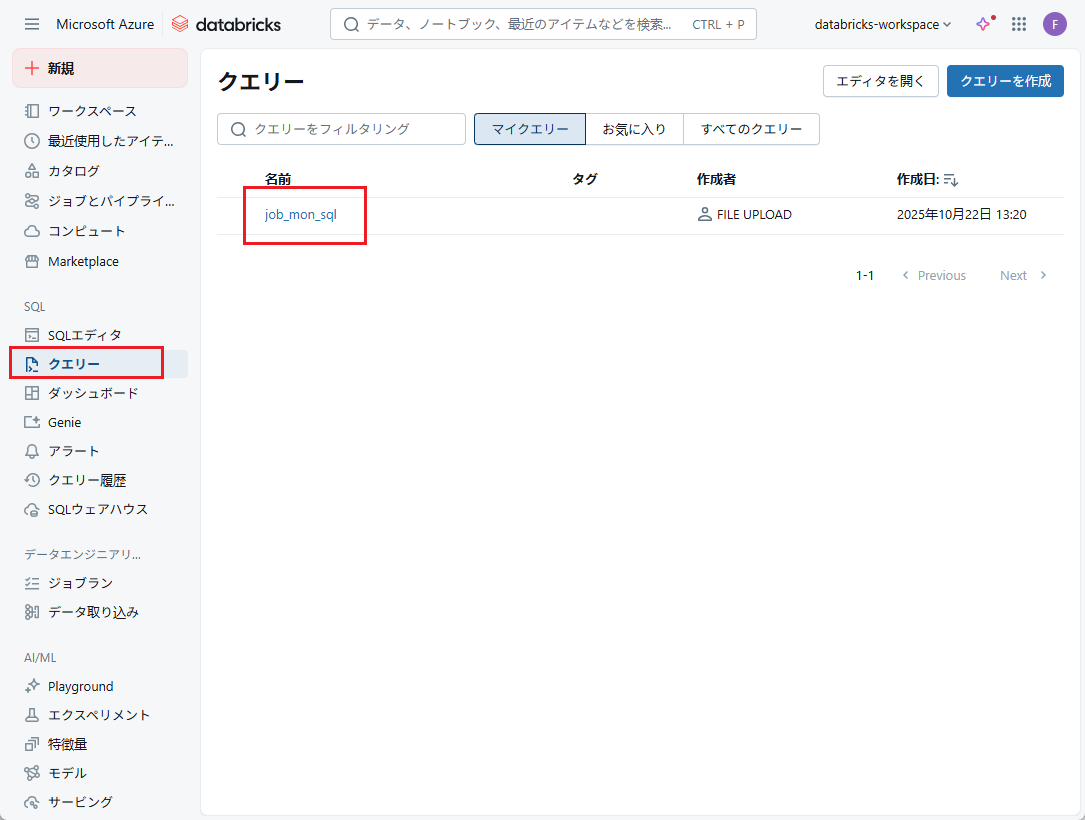
Task: Go to ダッシュボード in the sidebar
Action: pos(93,393)
